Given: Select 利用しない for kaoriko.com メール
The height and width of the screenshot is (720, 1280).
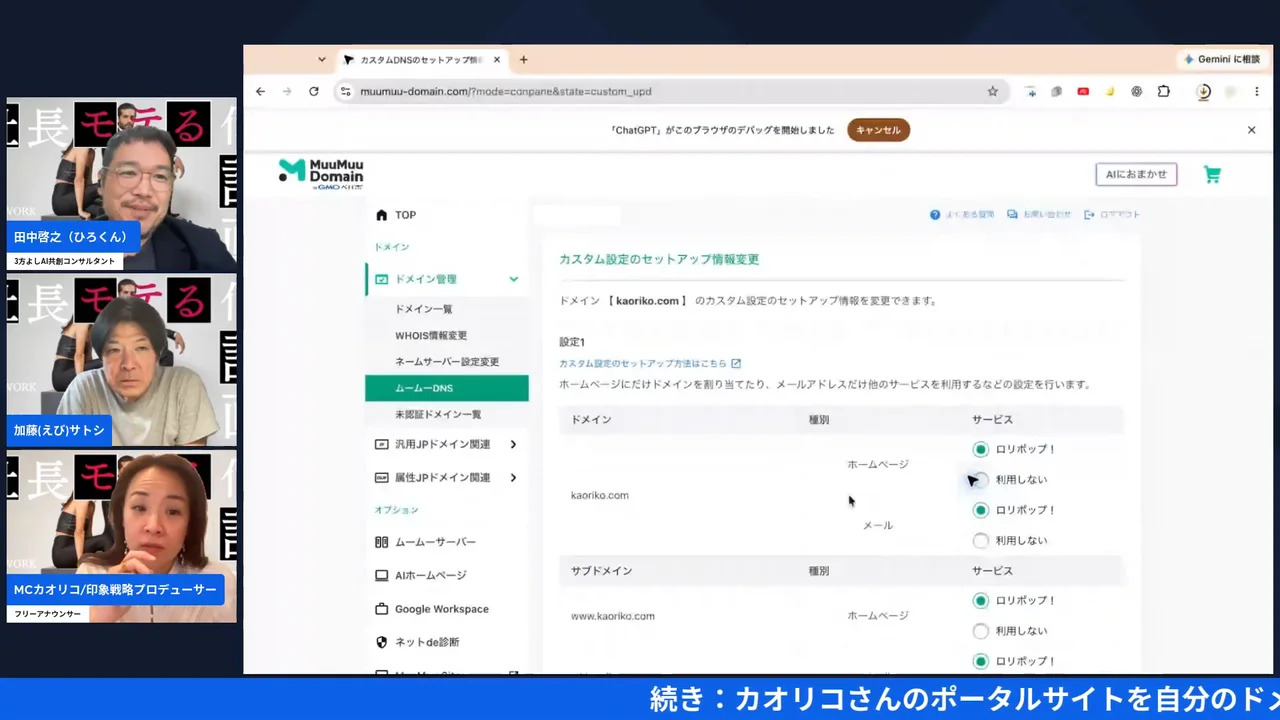Looking at the screenshot, I should (980, 541).
